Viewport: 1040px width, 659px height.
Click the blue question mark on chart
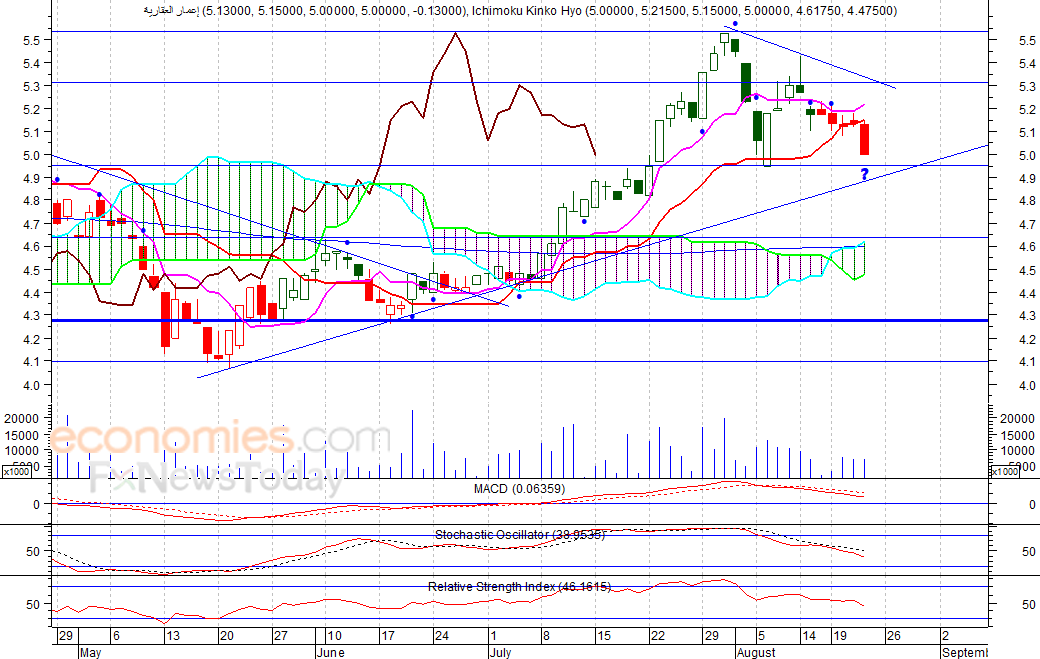tap(864, 174)
